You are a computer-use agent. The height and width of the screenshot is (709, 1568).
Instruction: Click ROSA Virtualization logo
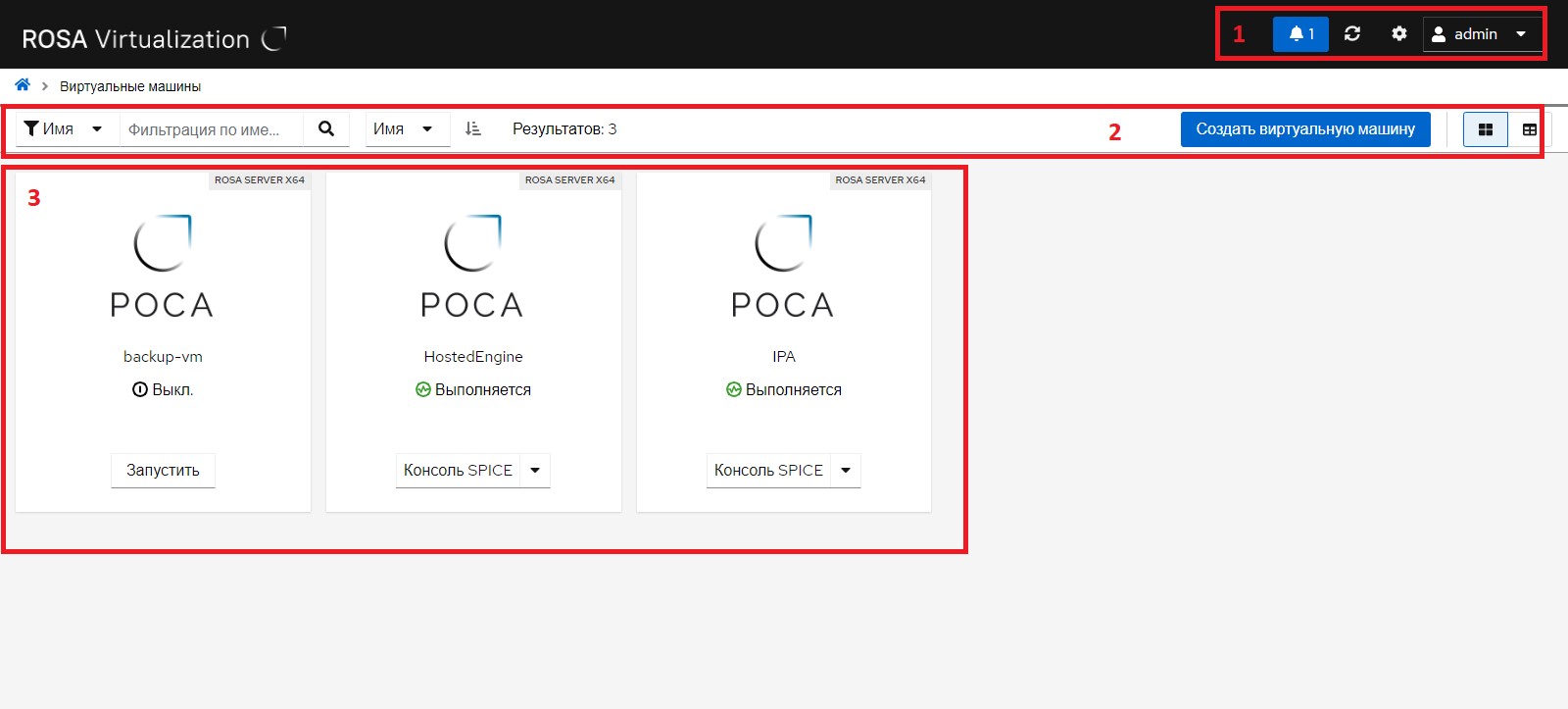tap(154, 39)
